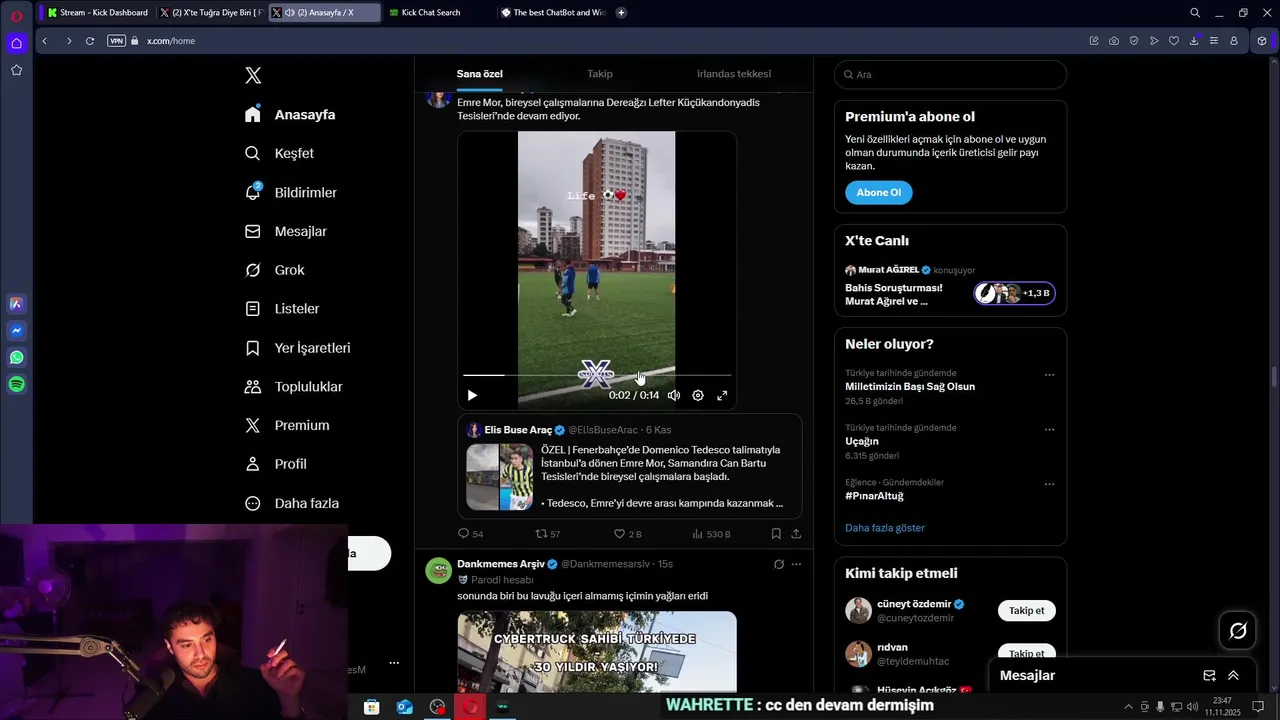Switch to Takip tab
Viewport: 1280px width, 720px height.
[x=600, y=74]
